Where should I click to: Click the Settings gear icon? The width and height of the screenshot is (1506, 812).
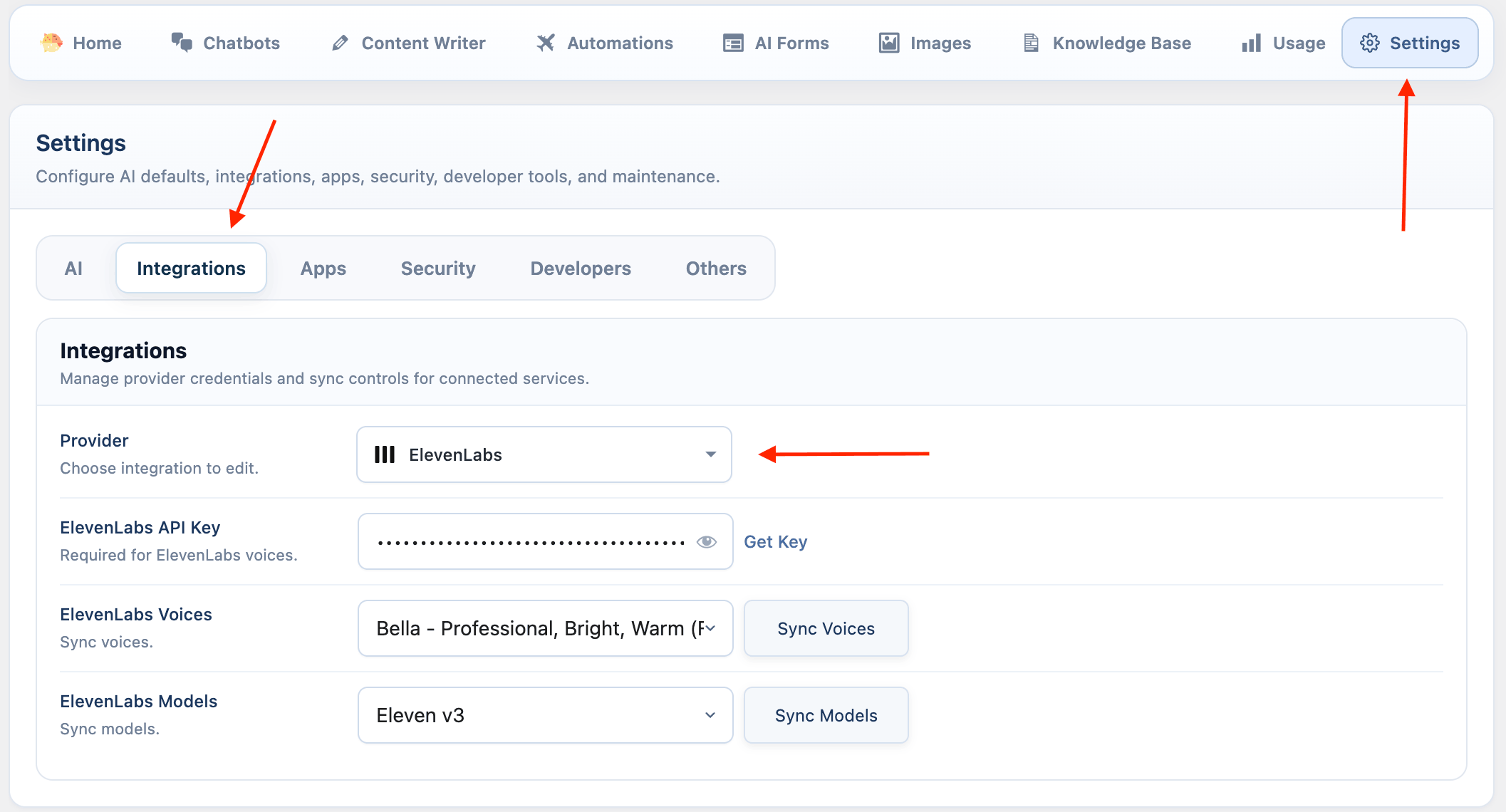coord(1370,43)
